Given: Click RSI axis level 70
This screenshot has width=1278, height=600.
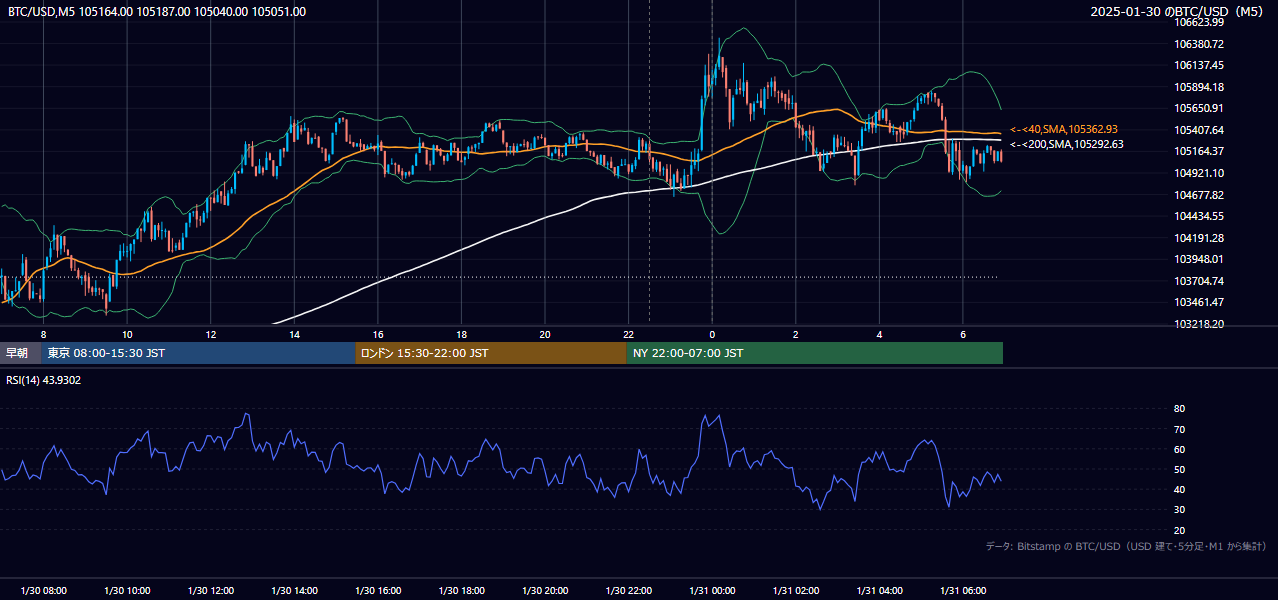Looking at the screenshot, I should point(1179,429).
